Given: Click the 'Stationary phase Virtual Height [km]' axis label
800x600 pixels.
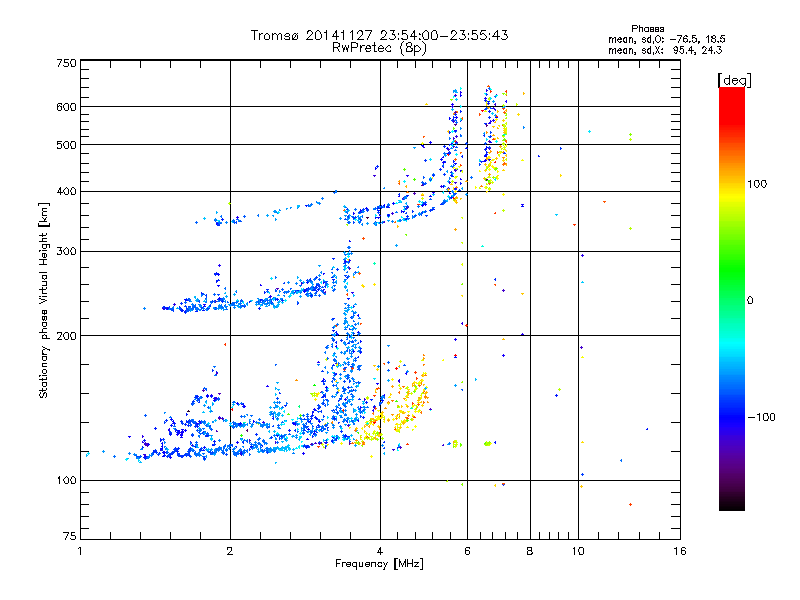Looking at the screenshot, I should point(44,301).
